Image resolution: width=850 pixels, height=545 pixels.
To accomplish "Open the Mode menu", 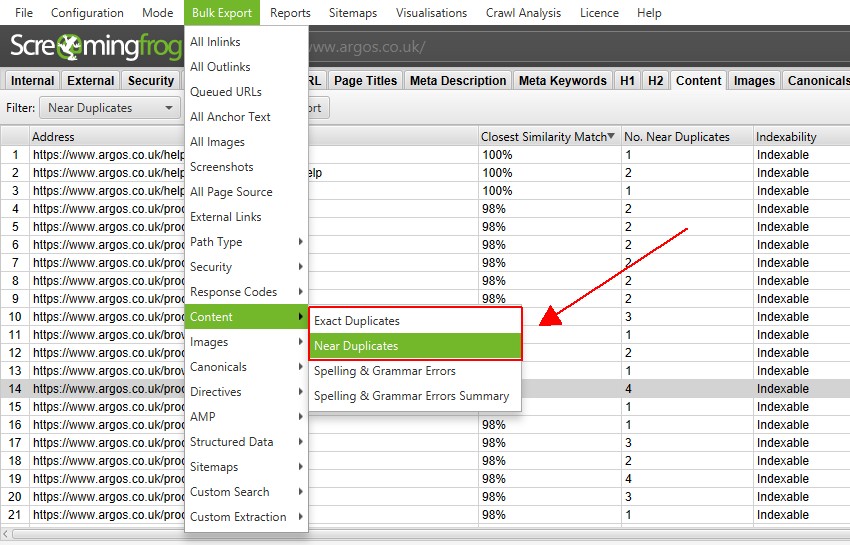I will point(157,12).
